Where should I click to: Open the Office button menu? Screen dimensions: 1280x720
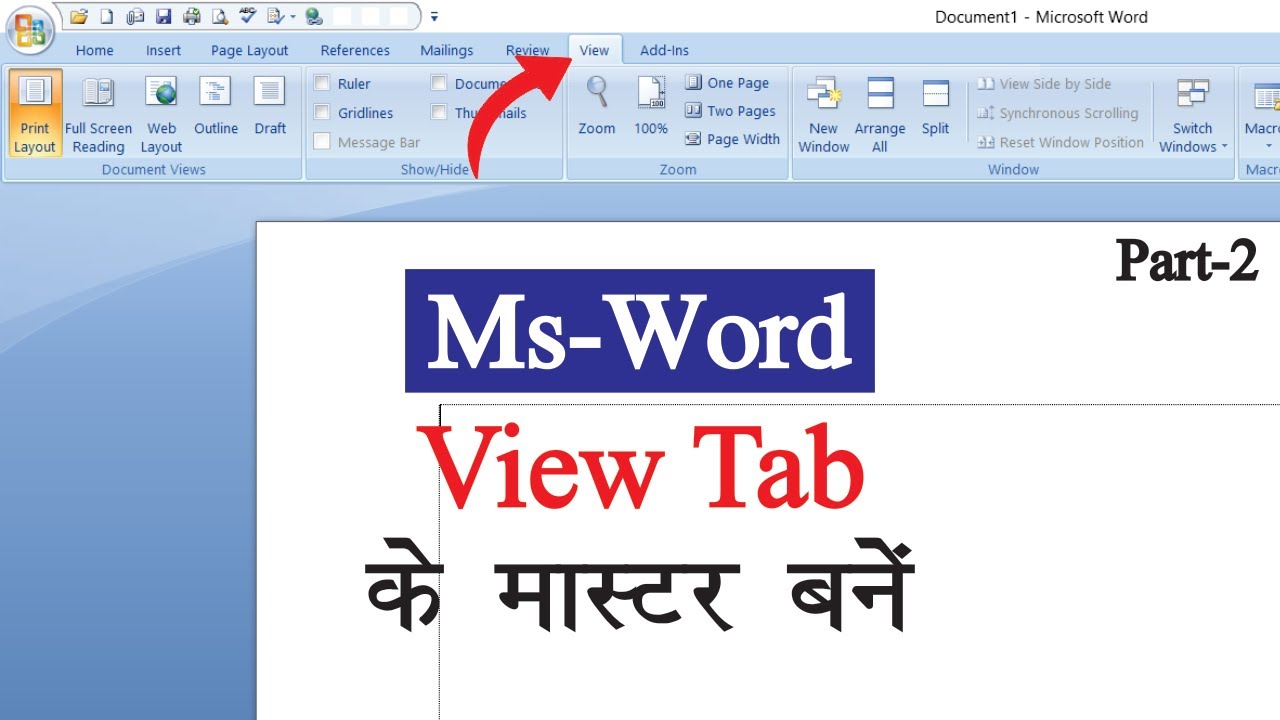pos(30,30)
